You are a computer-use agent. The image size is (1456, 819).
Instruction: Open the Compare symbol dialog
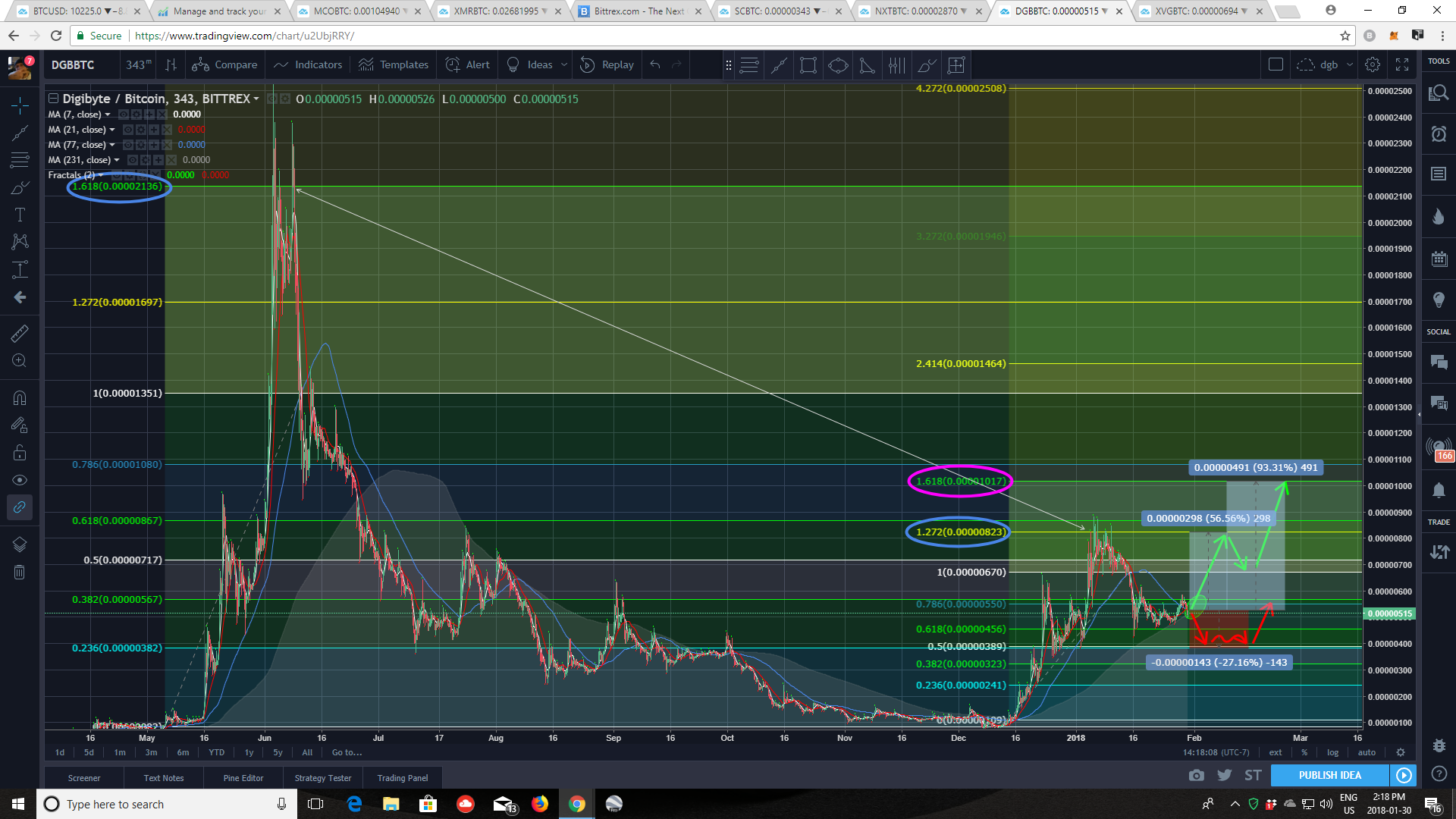224,65
